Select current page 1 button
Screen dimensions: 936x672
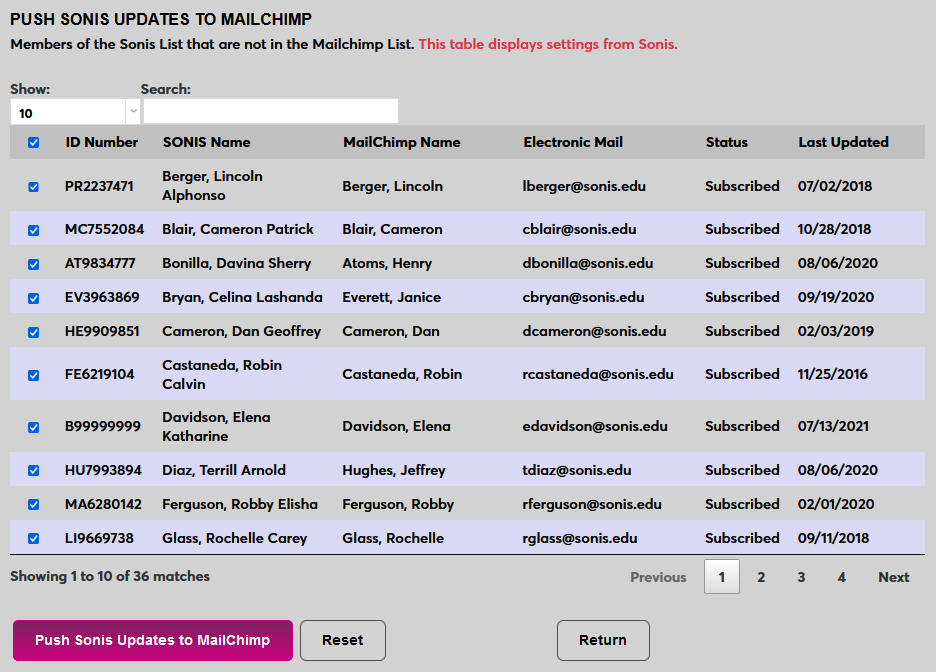(x=722, y=577)
